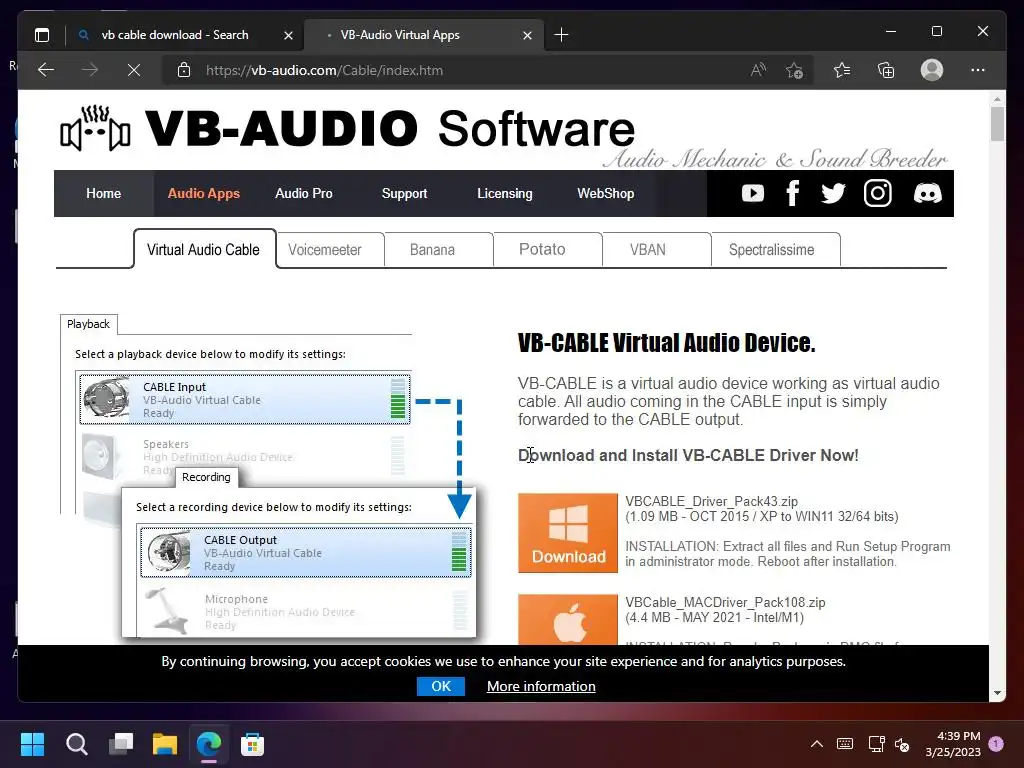Switch to the Potato tab
1024x768 pixels.
coord(547,249)
